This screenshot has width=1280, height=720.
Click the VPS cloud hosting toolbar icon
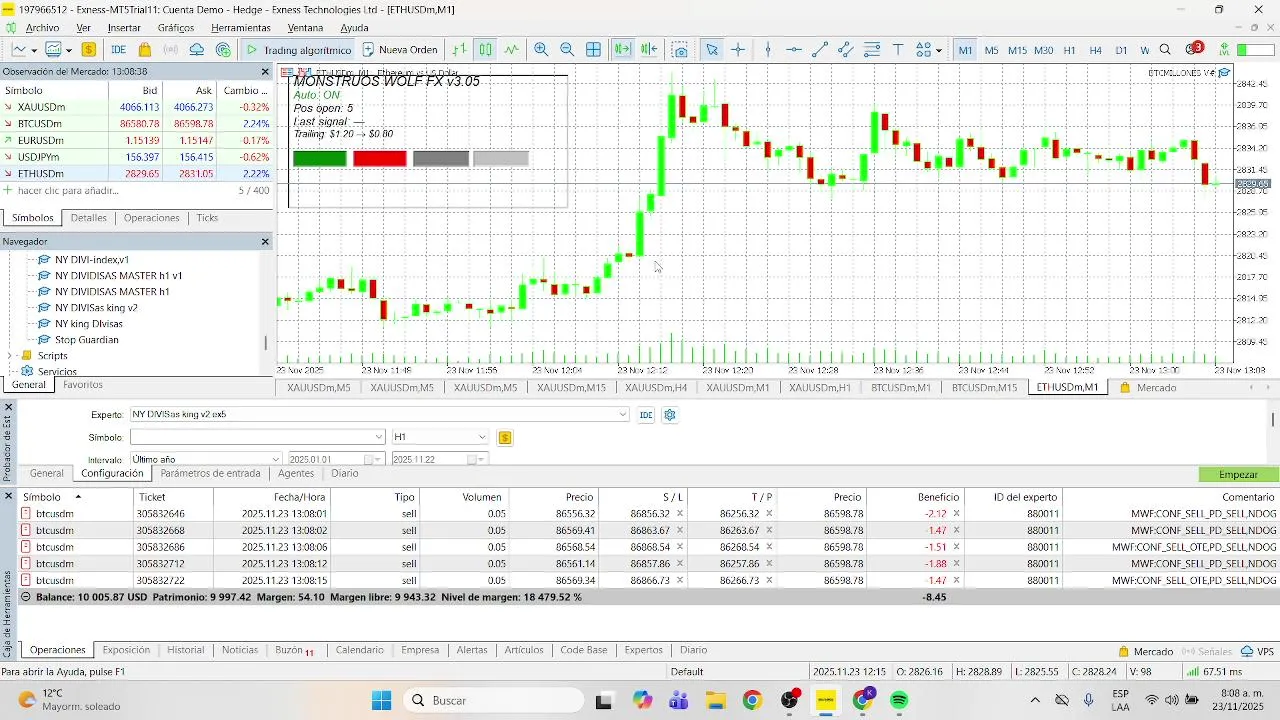197,49
